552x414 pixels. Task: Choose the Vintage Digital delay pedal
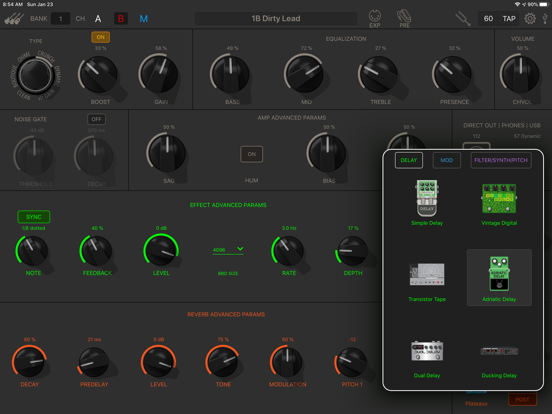[x=499, y=203]
